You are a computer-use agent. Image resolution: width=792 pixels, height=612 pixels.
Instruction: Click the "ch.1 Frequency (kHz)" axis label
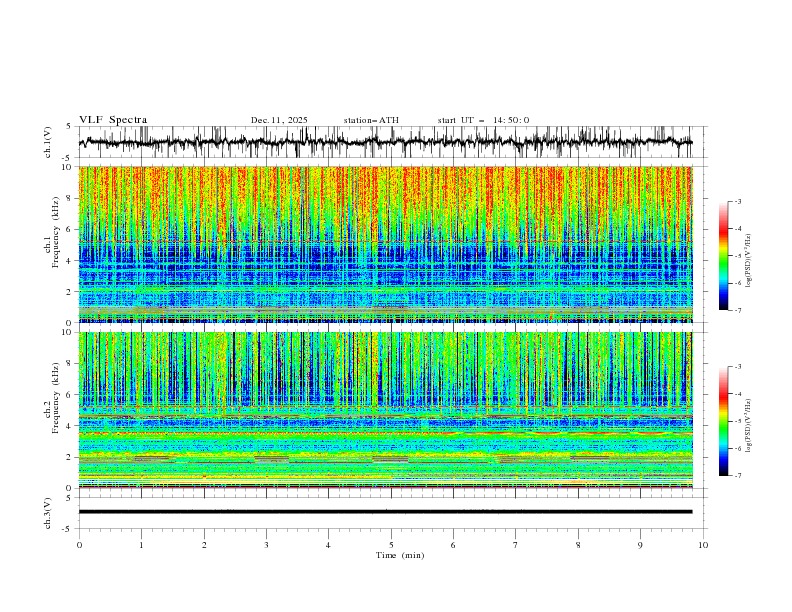52,230
